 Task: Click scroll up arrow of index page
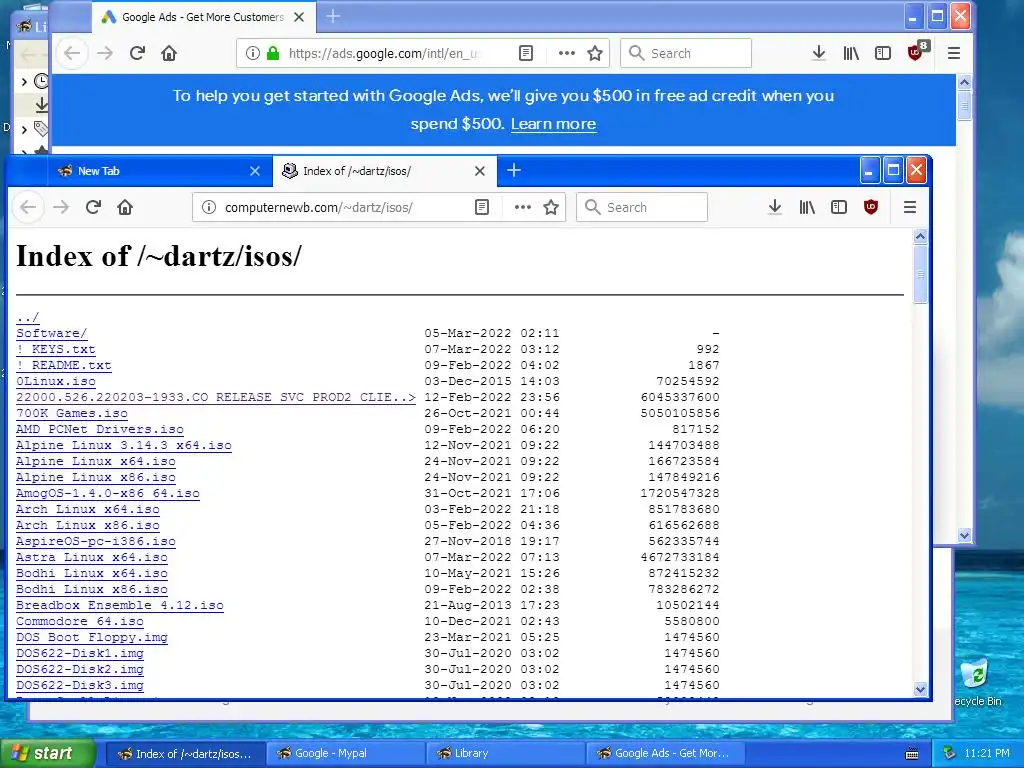tap(920, 236)
